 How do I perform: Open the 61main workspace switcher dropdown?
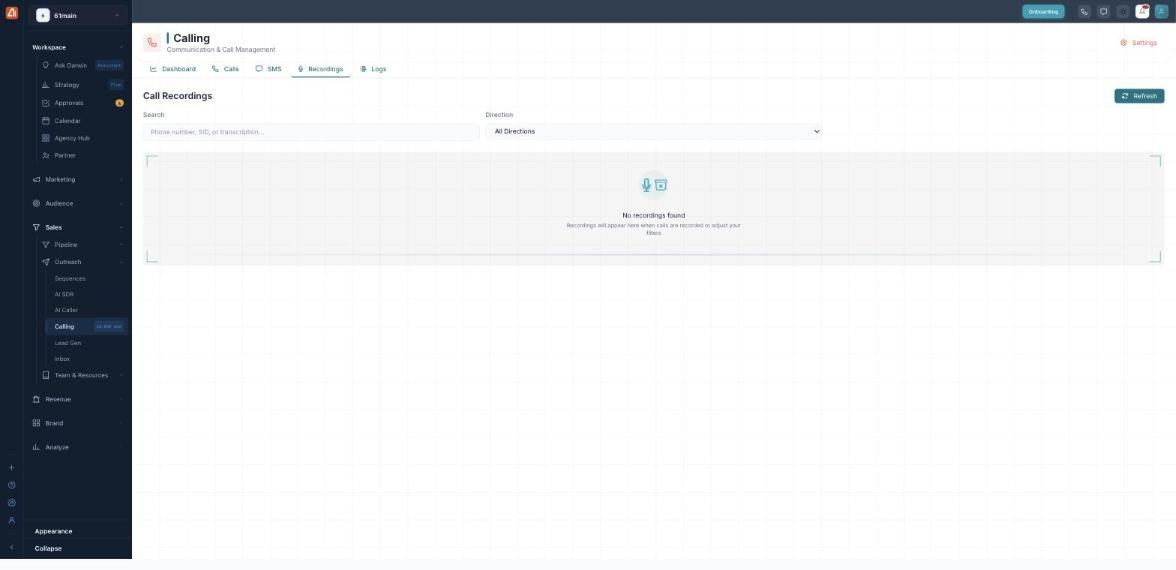[78, 15]
